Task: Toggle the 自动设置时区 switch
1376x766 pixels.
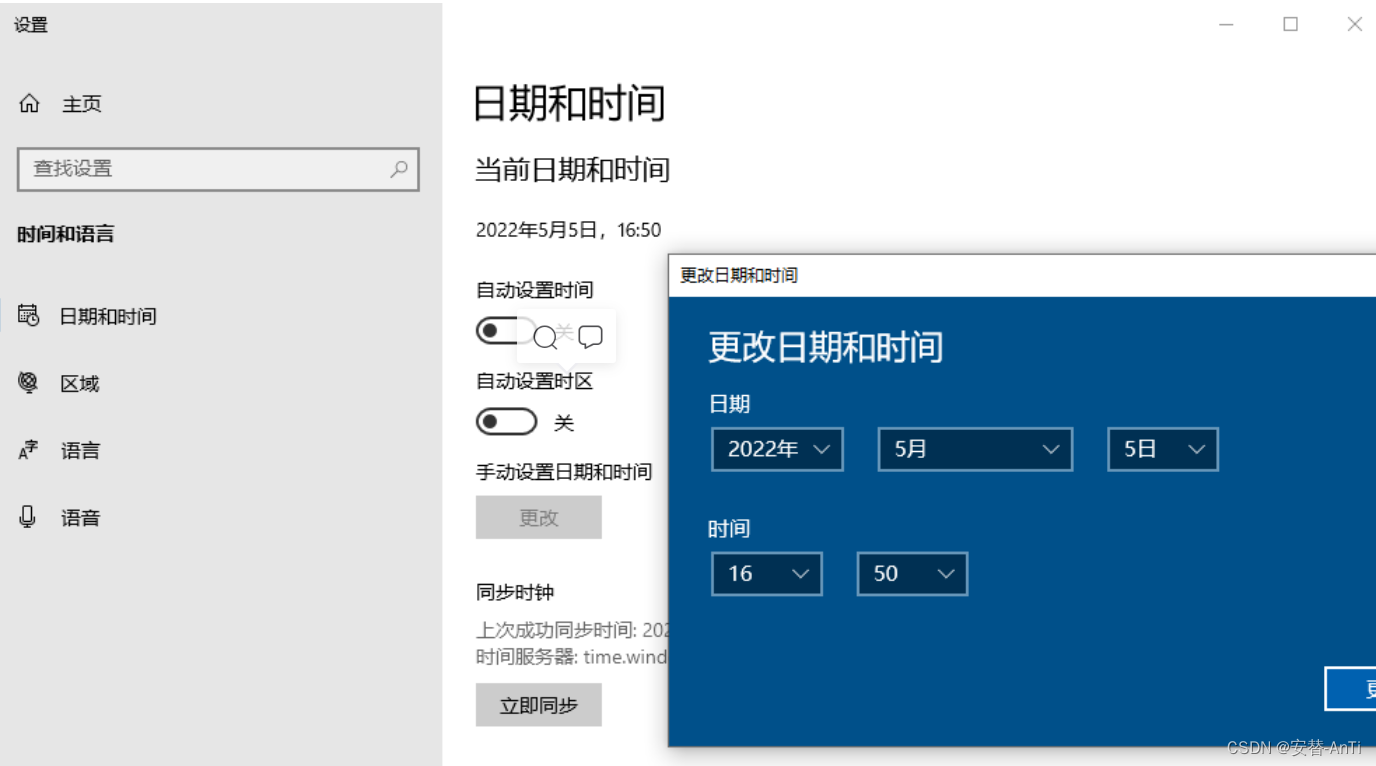Action: click(506, 422)
